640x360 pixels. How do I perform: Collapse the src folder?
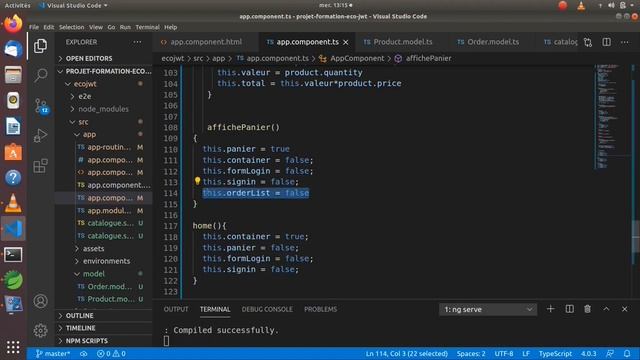coord(83,122)
